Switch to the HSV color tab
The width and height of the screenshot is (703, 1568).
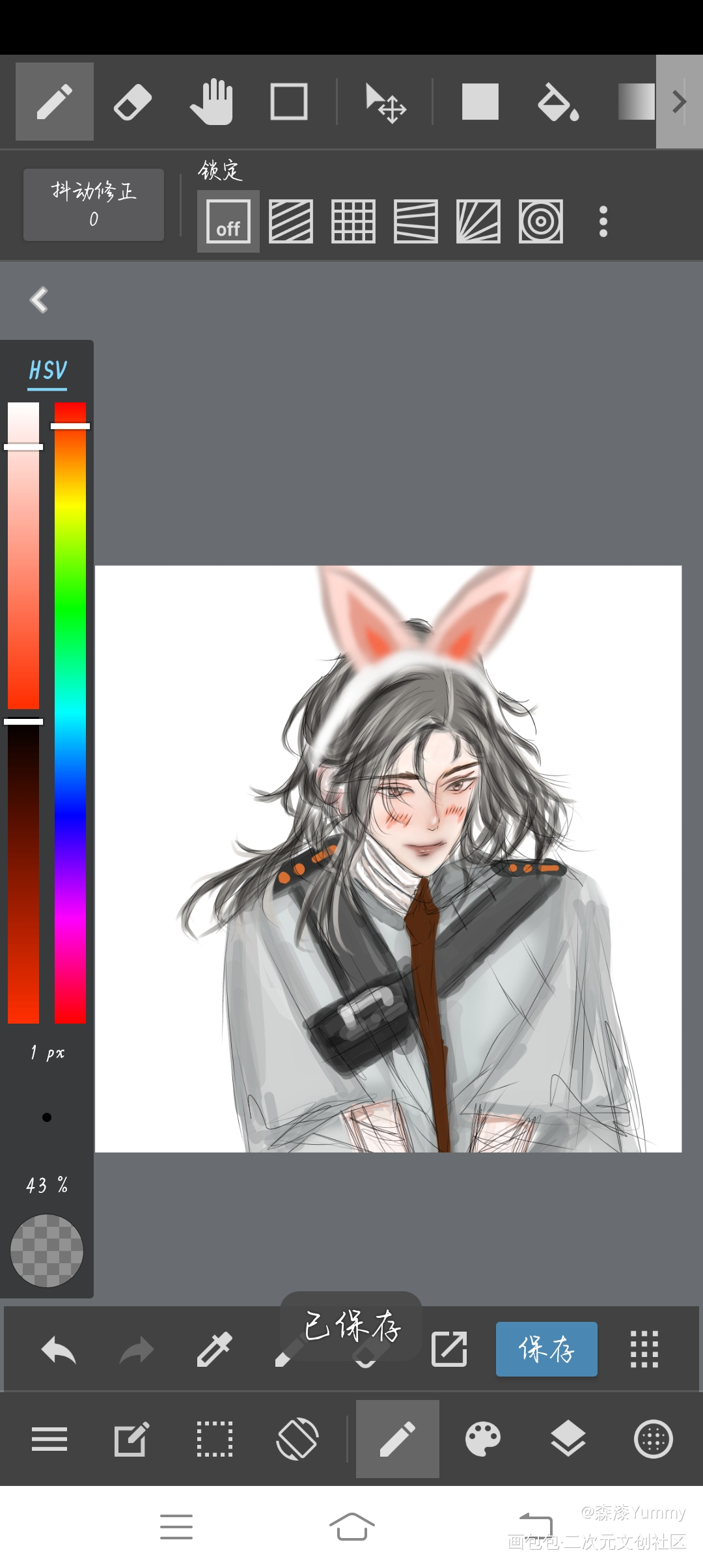[x=48, y=371]
